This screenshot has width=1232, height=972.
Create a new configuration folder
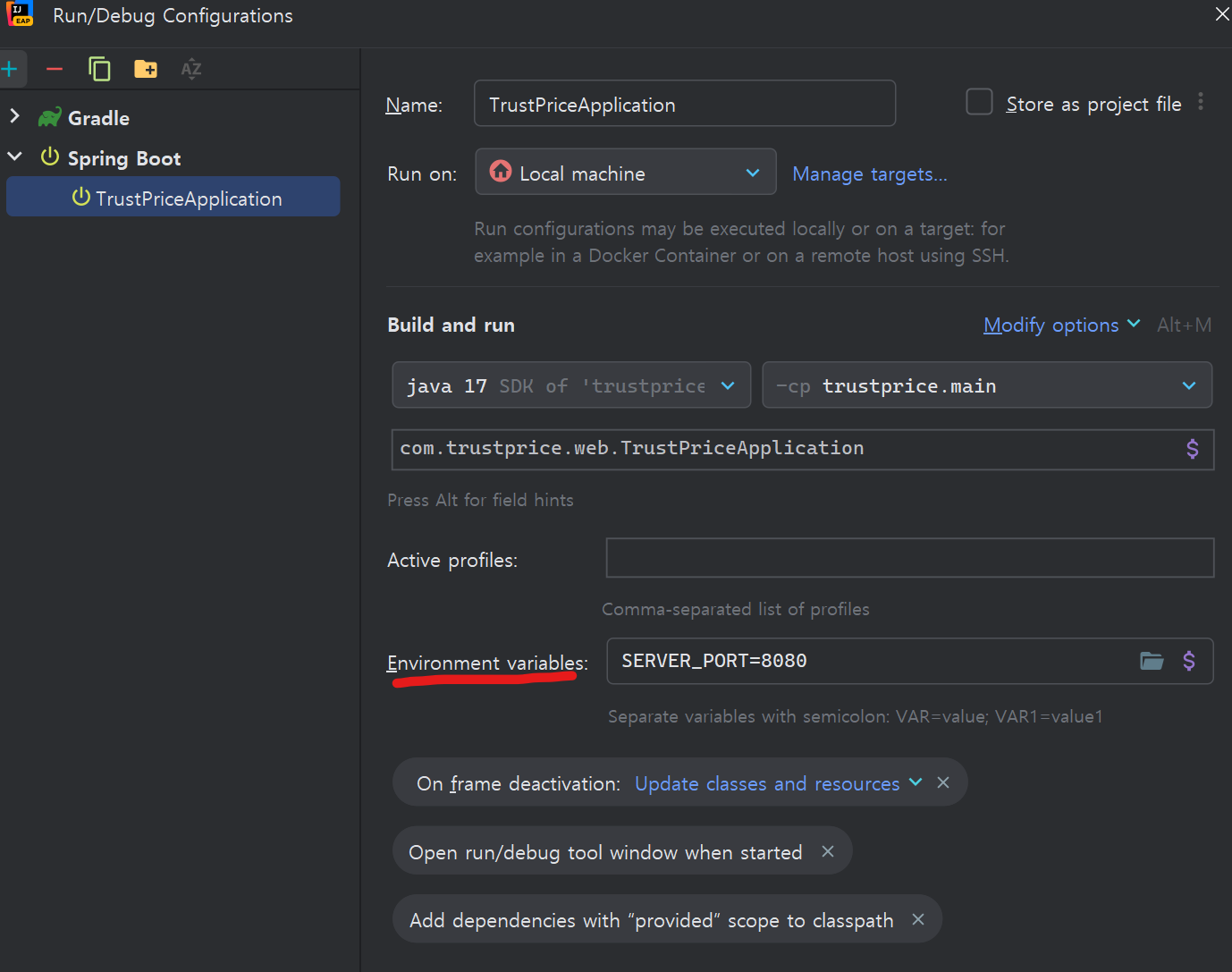pos(146,69)
